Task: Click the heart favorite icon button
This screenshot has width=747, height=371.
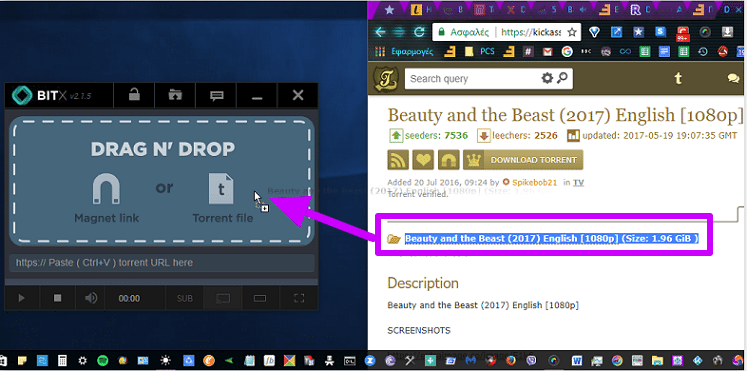Action: [x=423, y=160]
